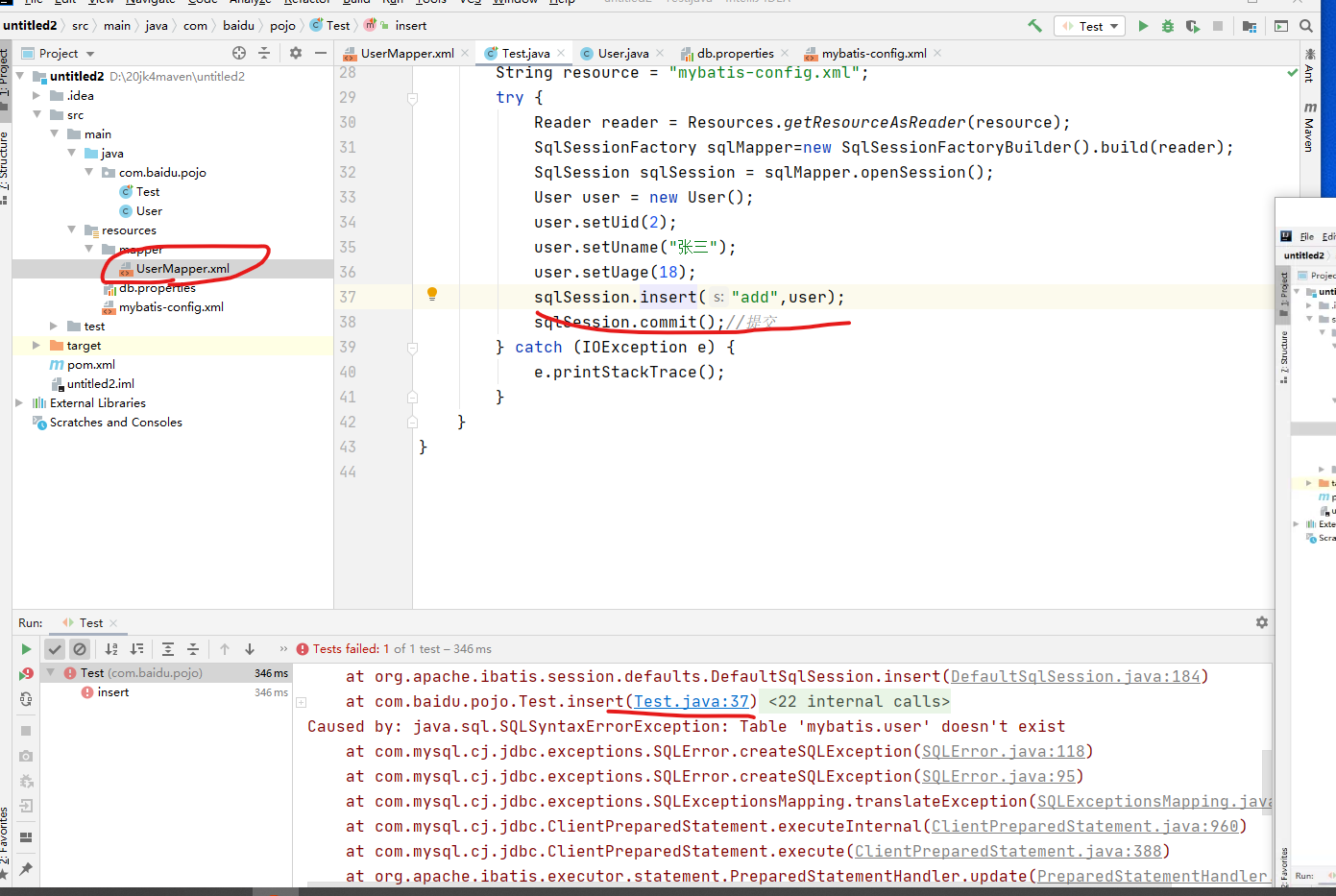This screenshot has width=1336, height=896.
Task: Collapse the untitled2 project root node
Action: click(x=20, y=76)
